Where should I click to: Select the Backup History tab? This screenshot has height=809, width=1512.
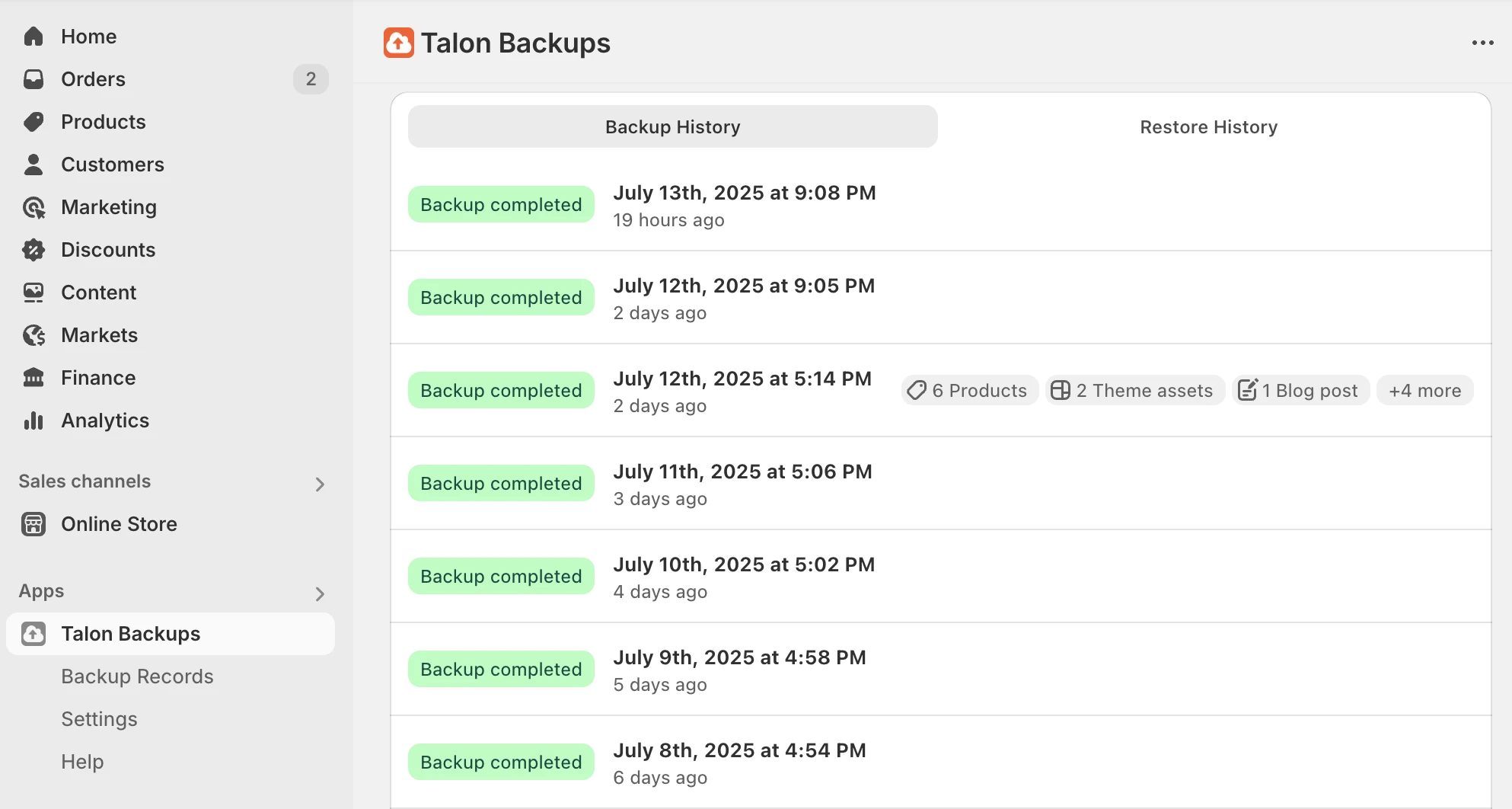(x=672, y=126)
